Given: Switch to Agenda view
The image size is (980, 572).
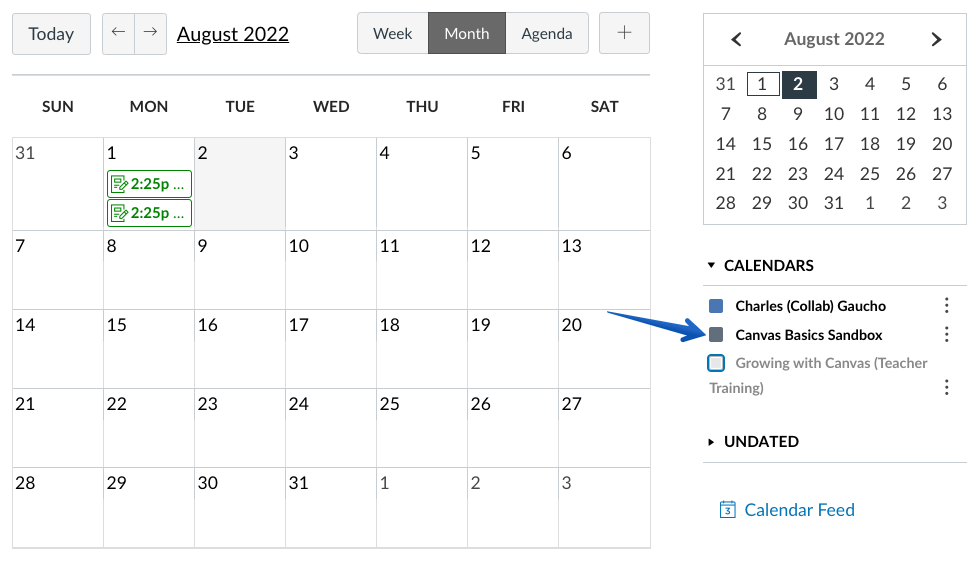Looking at the screenshot, I should 547,33.
